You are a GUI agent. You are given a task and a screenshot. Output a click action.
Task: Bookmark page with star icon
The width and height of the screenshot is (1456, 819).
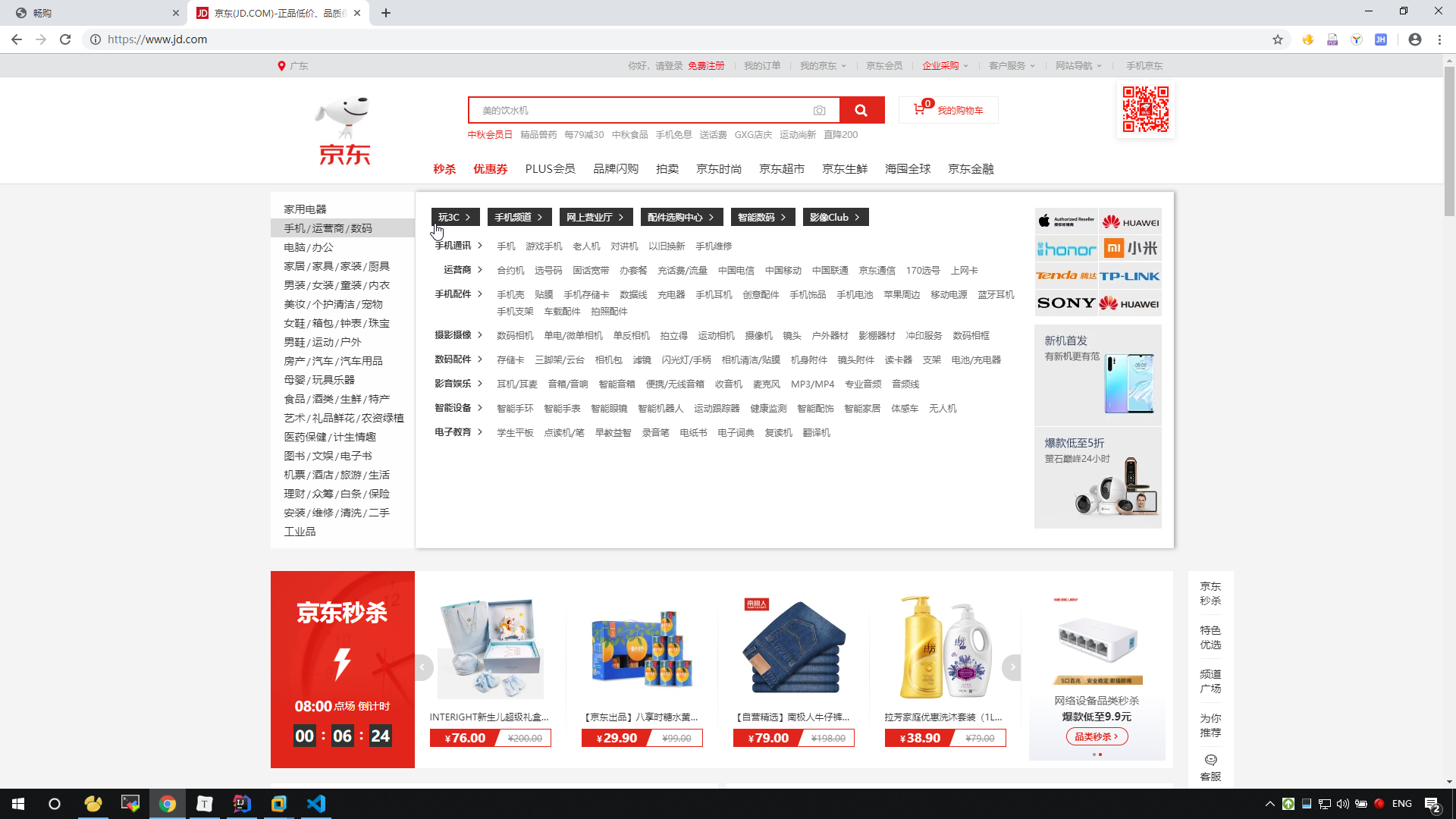[1278, 39]
